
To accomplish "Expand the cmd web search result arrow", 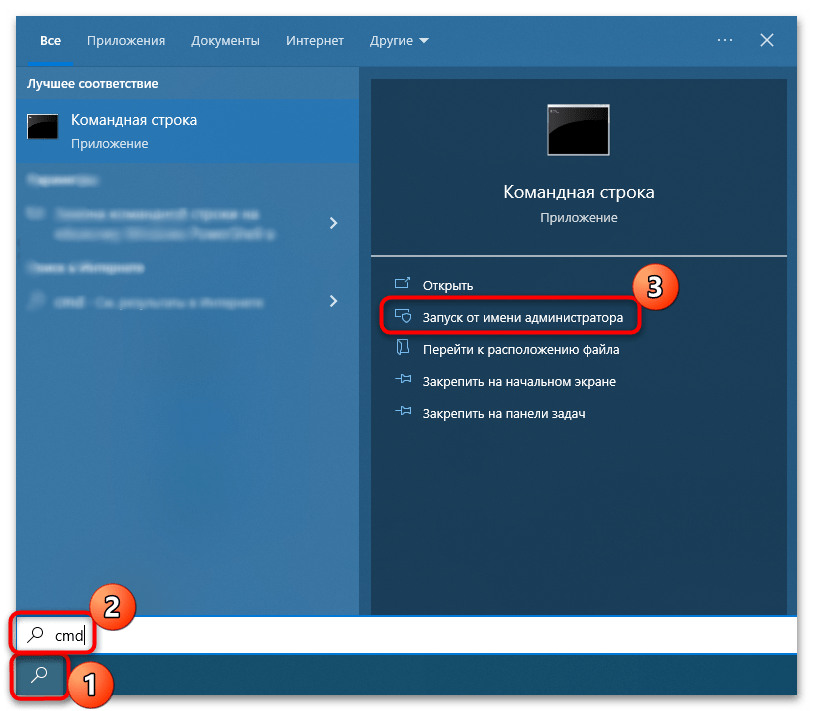I will point(333,301).
